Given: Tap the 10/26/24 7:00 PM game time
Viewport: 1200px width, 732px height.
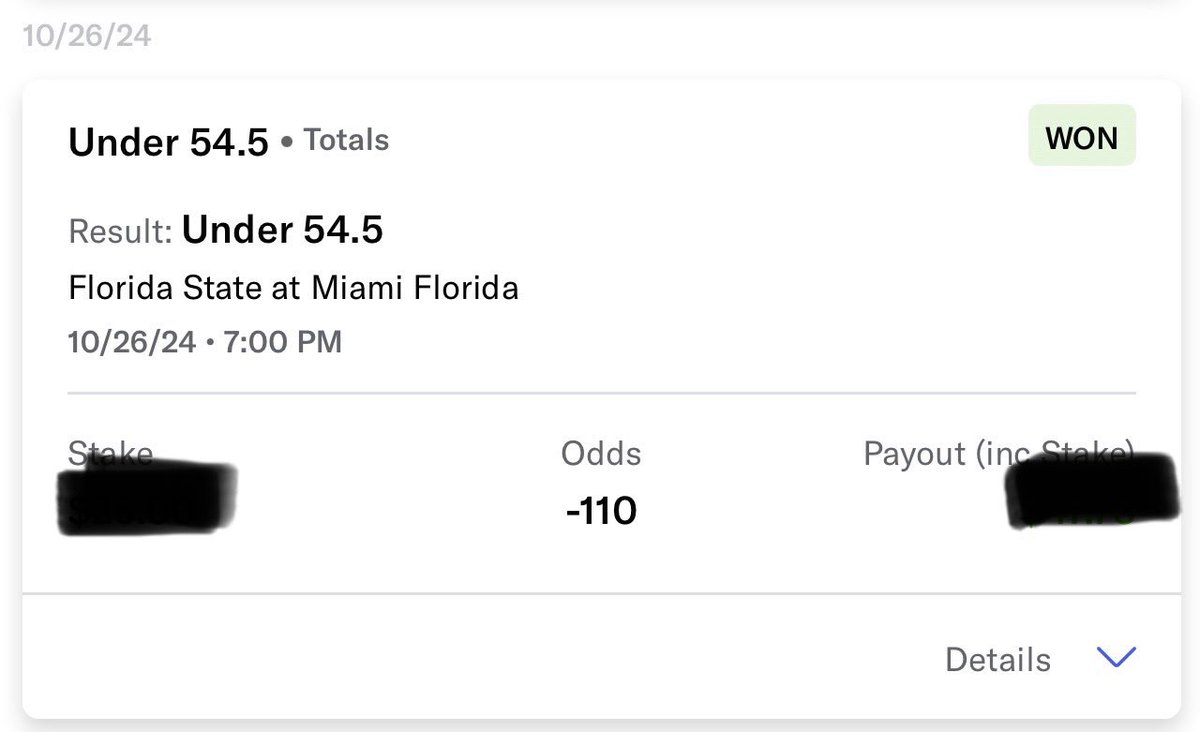Looking at the screenshot, I should [205, 343].
